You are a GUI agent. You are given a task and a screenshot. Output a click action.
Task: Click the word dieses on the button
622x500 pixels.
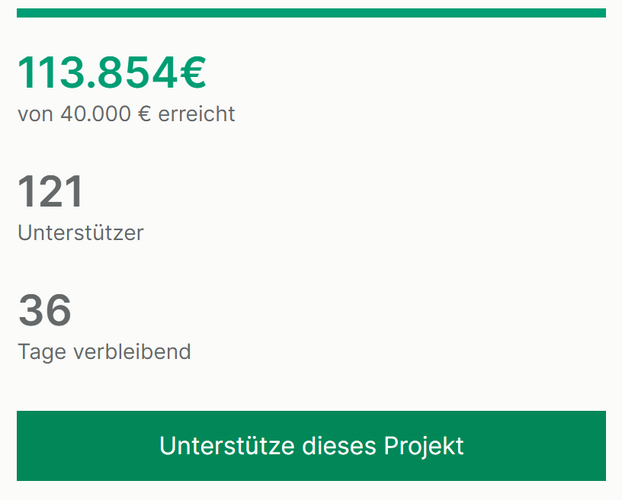point(339,446)
